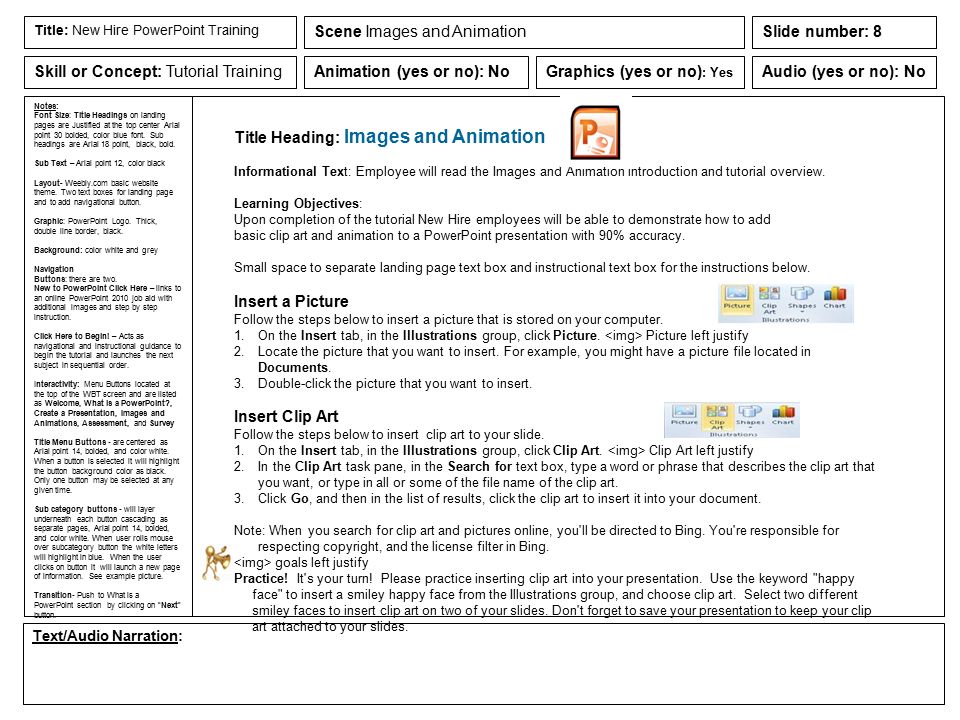The width and height of the screenshot is (960, 720).
Task: Click the 'Insert Clip Art' heading
Action: [x=286, y=416]
